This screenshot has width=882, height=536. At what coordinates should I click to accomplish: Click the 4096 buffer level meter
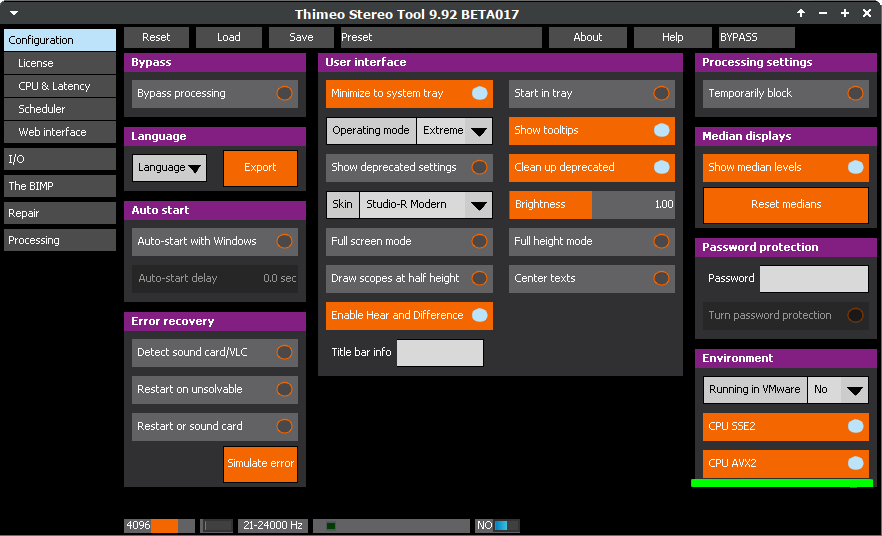(x=159, y=526)
